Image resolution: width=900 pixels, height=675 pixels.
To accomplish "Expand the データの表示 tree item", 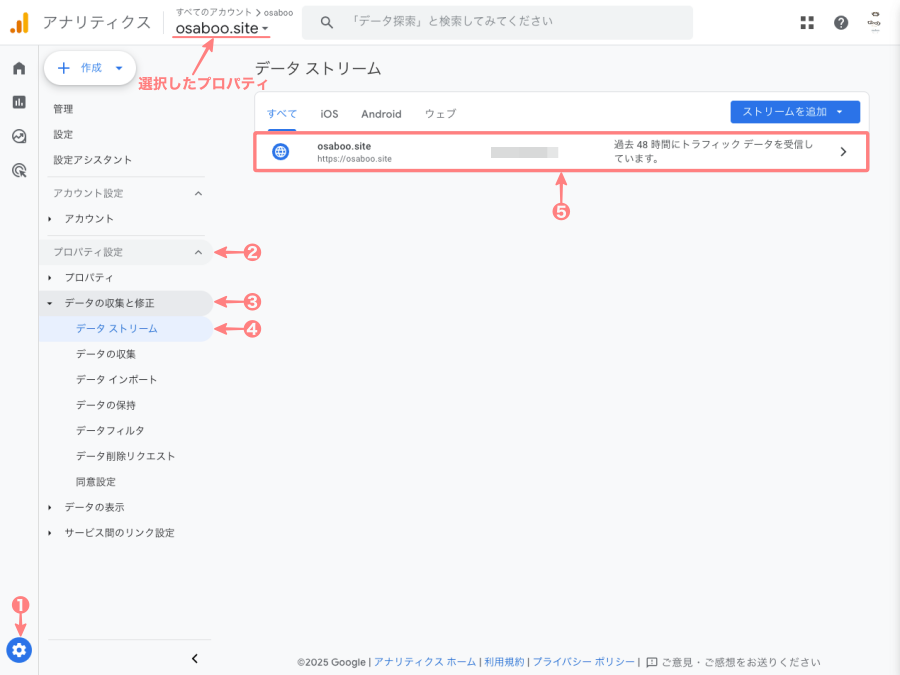I will [x=50, y=507].
